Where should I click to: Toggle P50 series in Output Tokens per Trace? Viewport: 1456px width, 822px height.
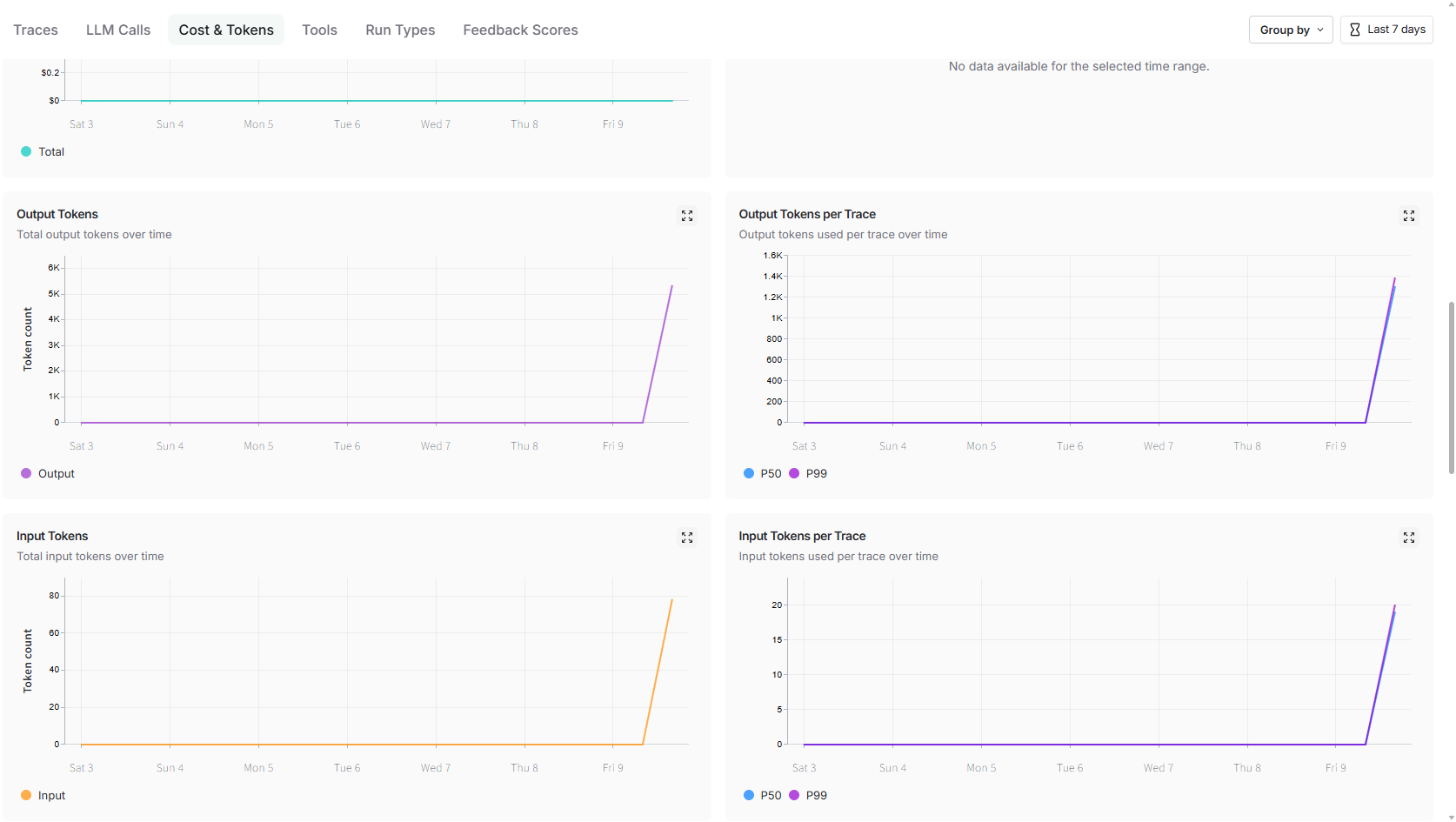pyautogui.click(x=763, y=473)
